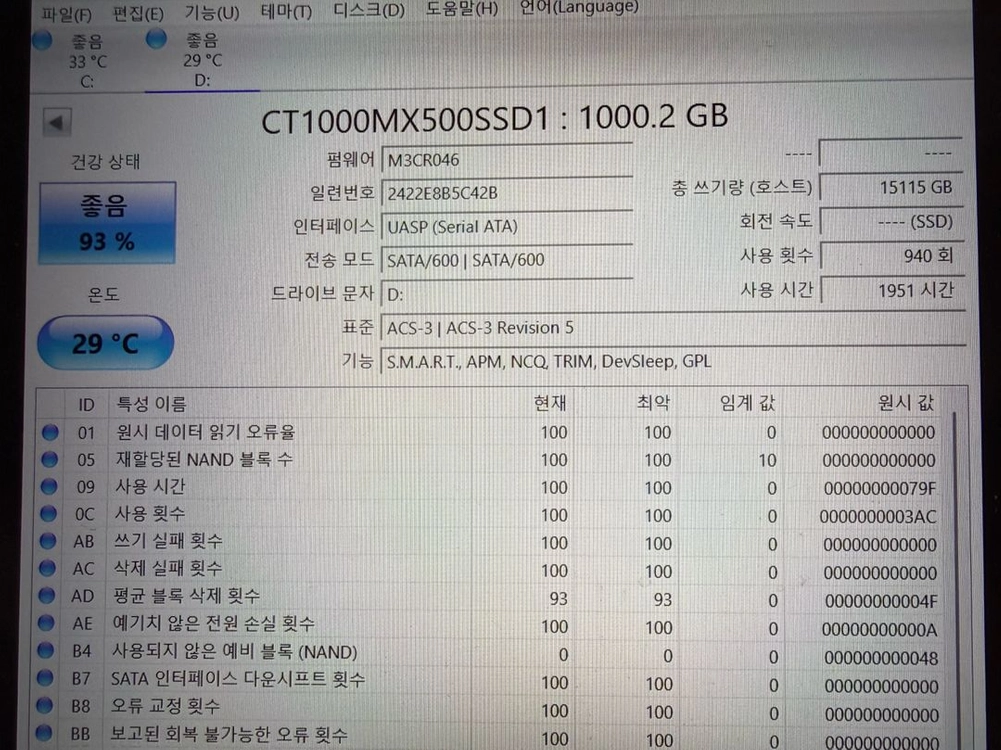Select the row 사용되지 않은 예비 블록 (NAND)
The width and height of the screenshot is (1001, 750).
coord(490,654)
